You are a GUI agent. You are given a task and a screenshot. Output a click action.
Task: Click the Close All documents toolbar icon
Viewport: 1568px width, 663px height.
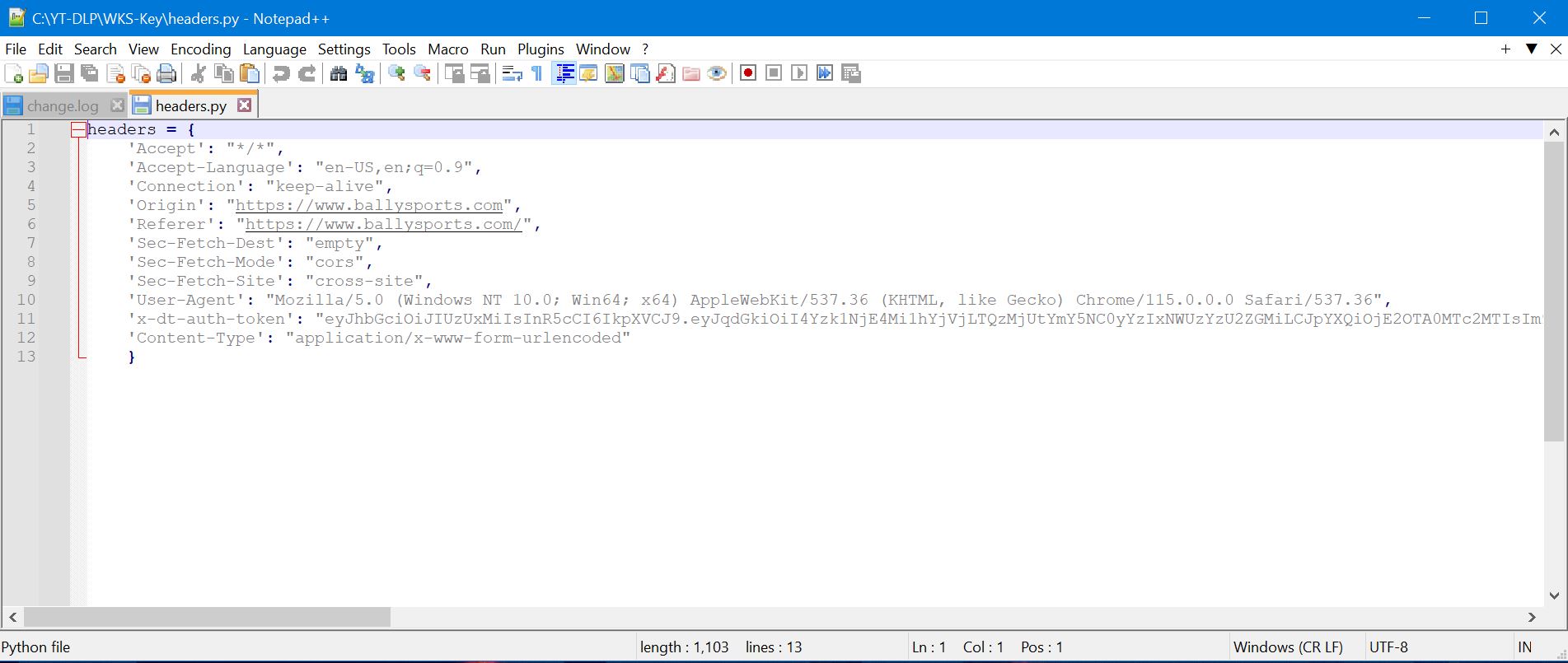click(141, 74)
